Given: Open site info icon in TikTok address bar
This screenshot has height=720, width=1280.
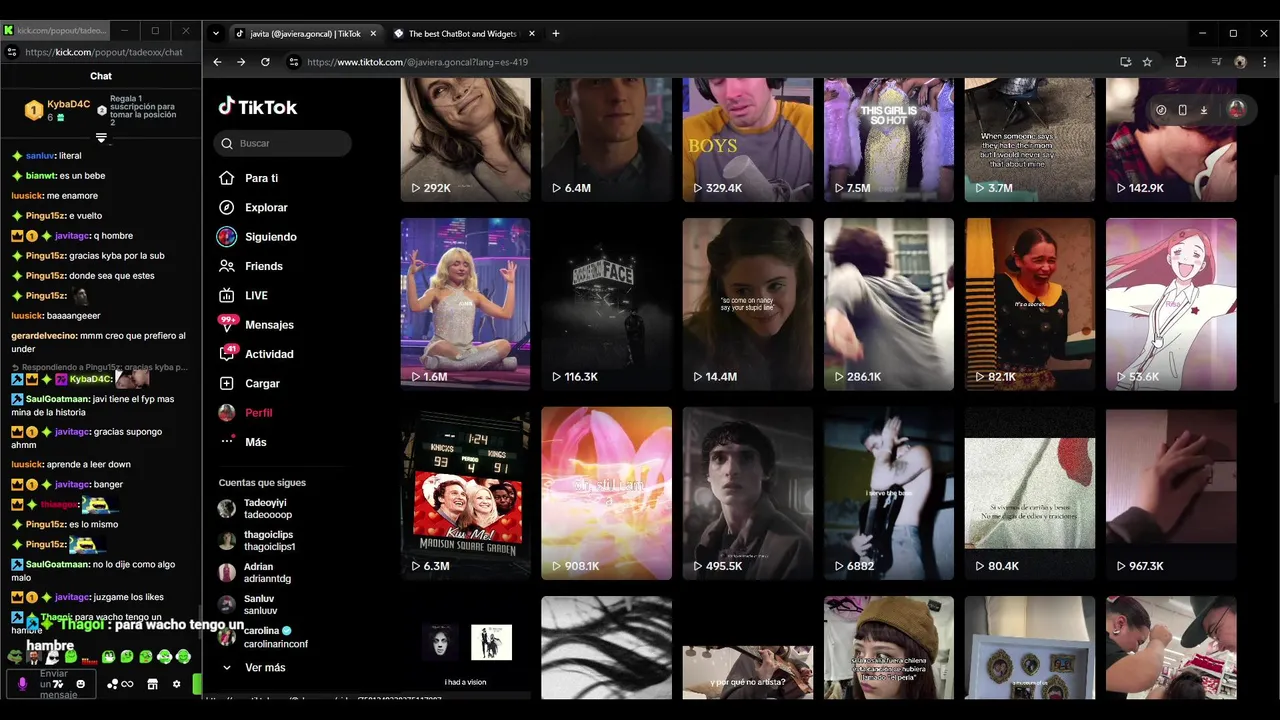Looking at the screenshot, I should 293,62.
